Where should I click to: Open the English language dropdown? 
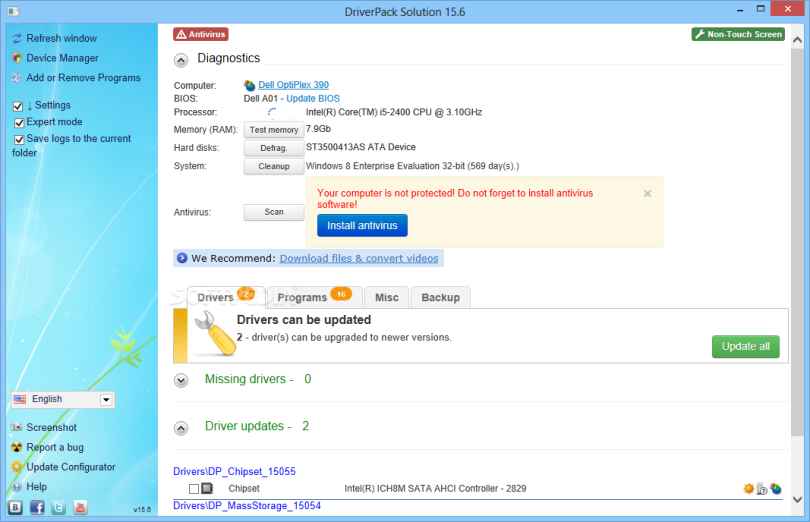point(107,400)
